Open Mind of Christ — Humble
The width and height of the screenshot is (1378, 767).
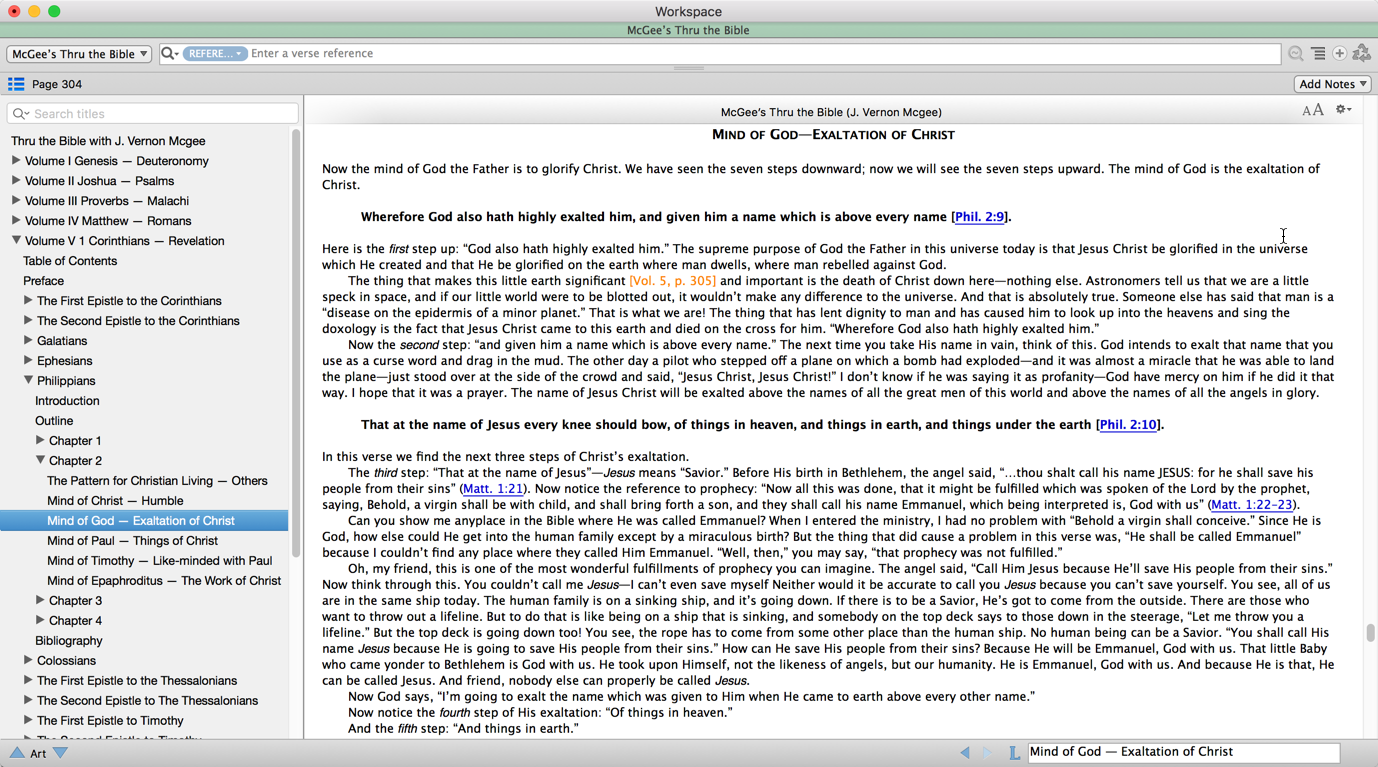click(115, 501)
